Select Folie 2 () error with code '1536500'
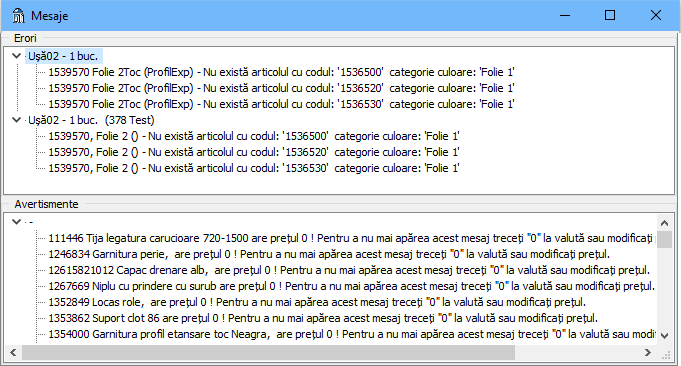This screenshot has width=681, height=366. (x=254, y=136)
